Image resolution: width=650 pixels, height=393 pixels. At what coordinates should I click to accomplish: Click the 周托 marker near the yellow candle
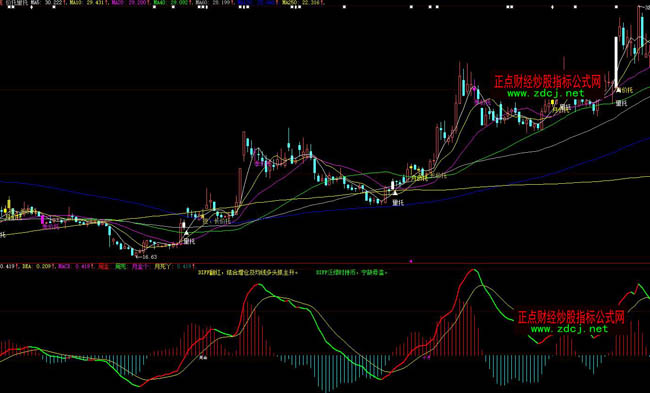point(565,107)
